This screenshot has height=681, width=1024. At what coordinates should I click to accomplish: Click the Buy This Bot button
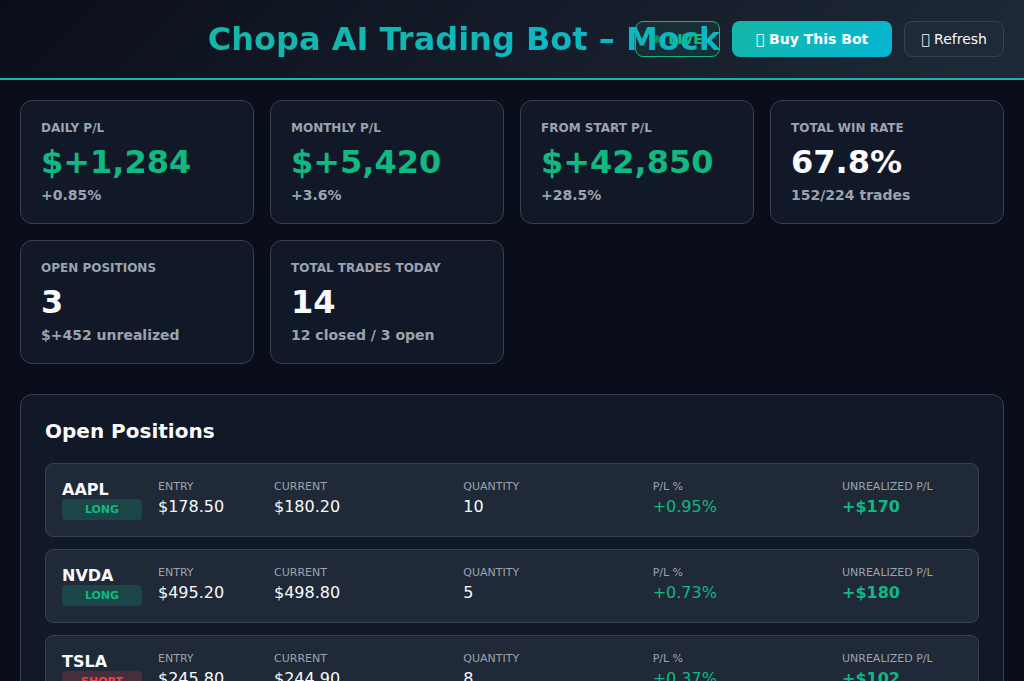coord(811,39)
